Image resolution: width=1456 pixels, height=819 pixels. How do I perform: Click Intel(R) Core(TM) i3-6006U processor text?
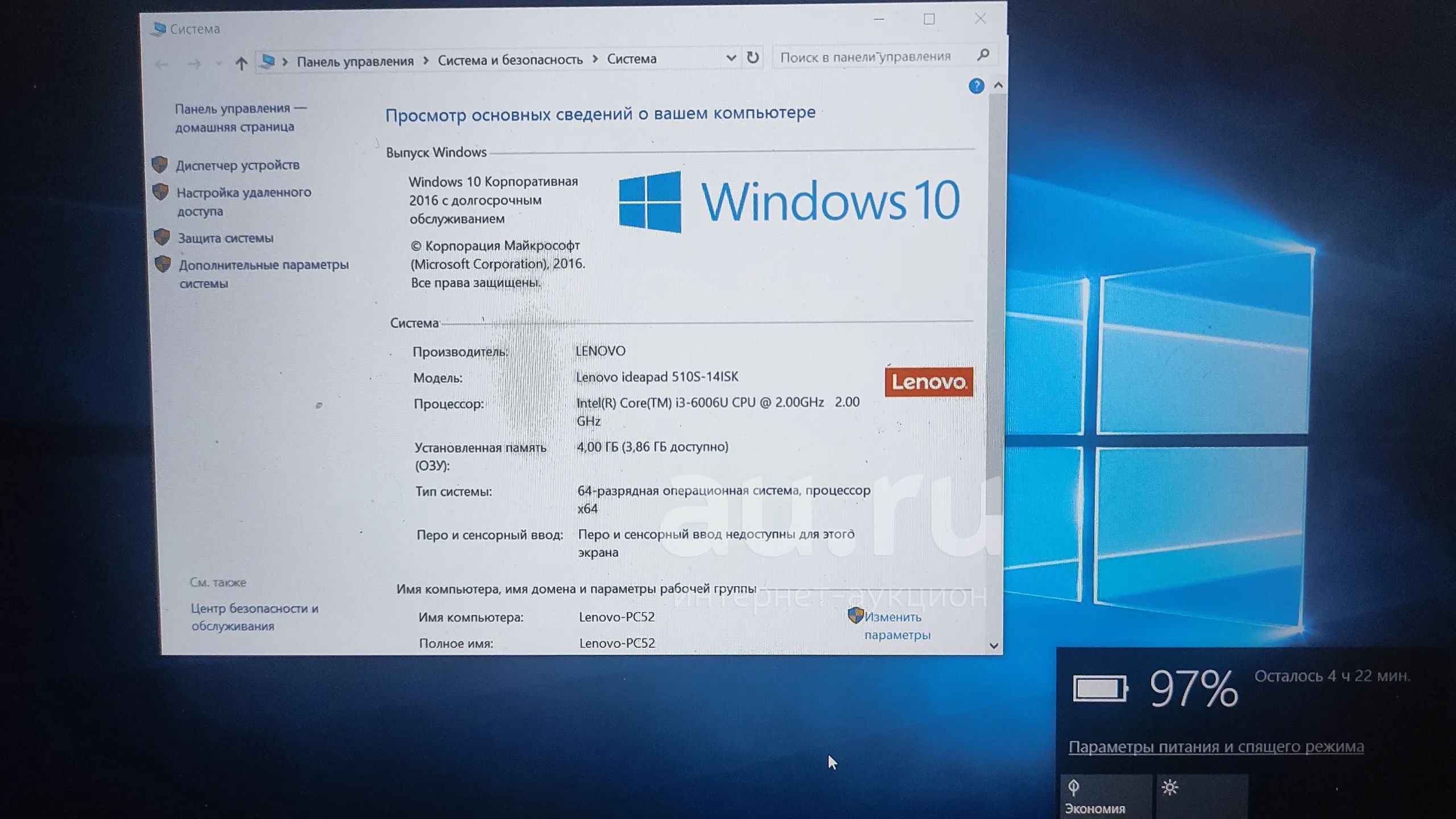tap(718, 411)
